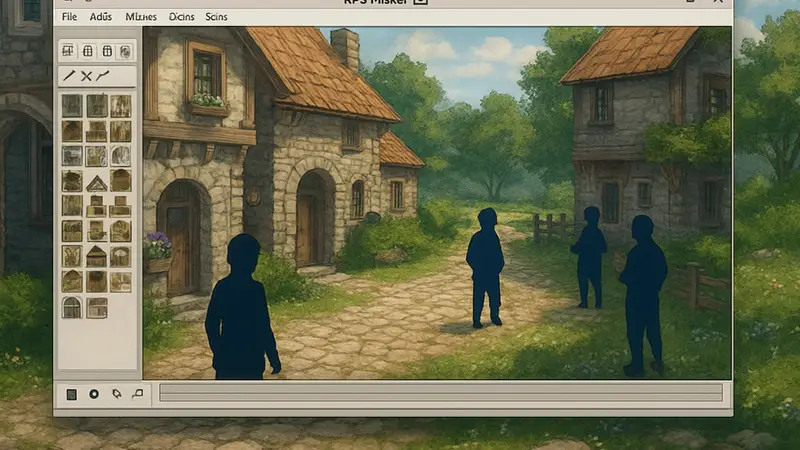Viewport: 800px width, 450px height.
Task: Open the Scins menu
Action: (x=216, y=17)
